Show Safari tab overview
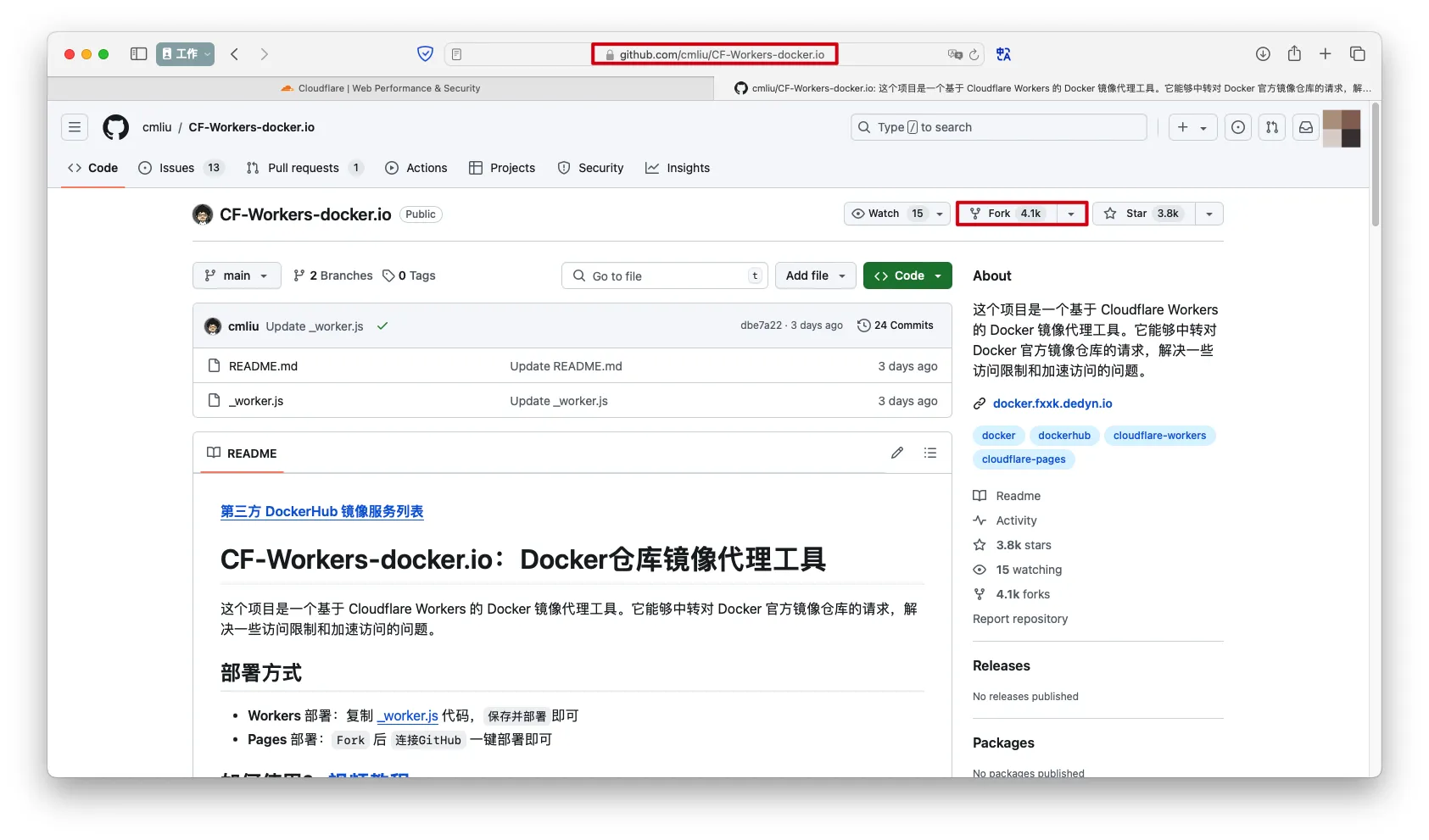 (x=1358, y=54)
